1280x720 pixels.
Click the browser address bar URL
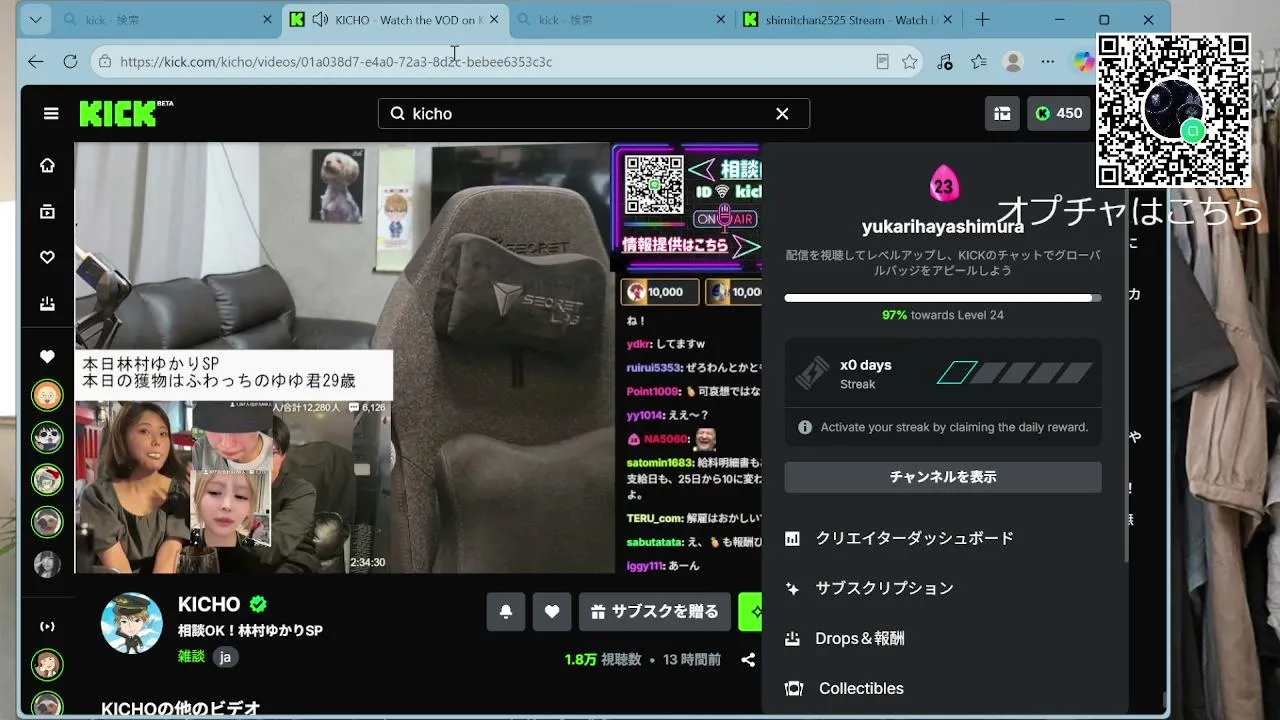tap(336, 62)
